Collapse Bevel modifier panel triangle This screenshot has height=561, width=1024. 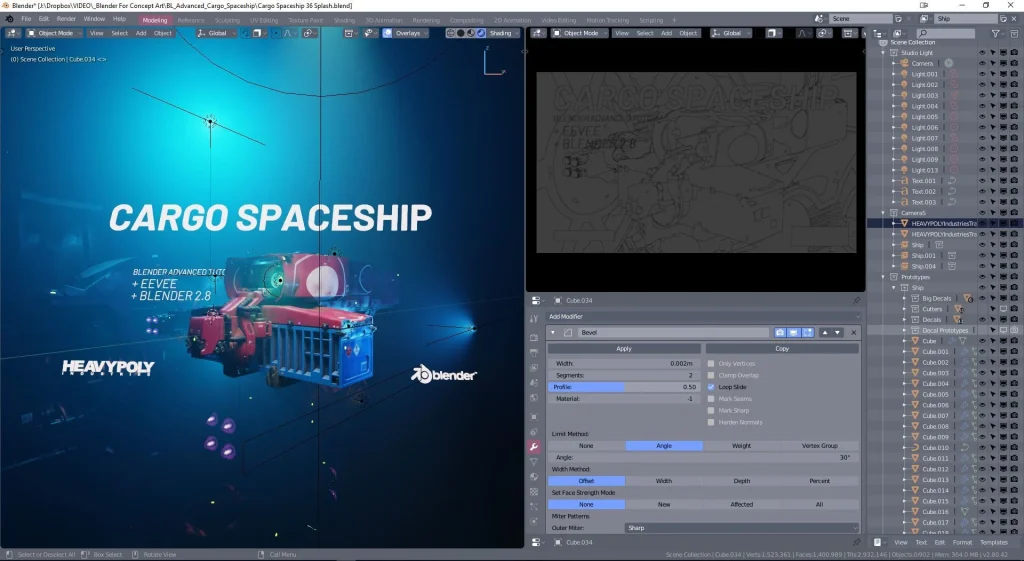[553, 332]
